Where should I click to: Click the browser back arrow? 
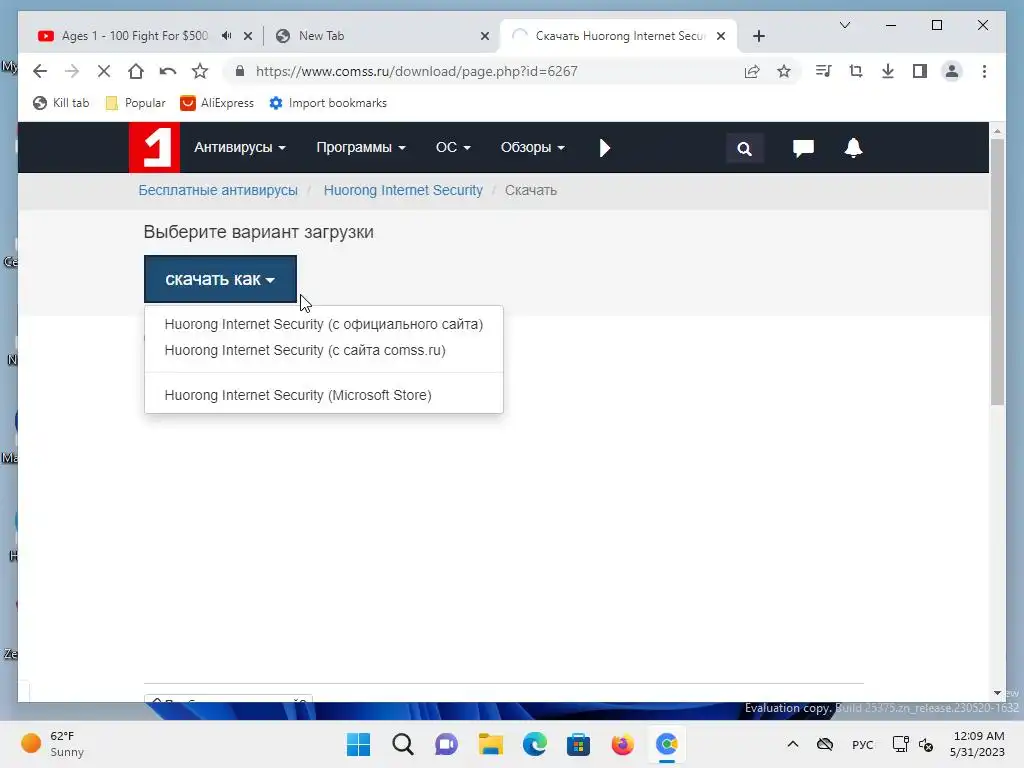pos(40,71)
